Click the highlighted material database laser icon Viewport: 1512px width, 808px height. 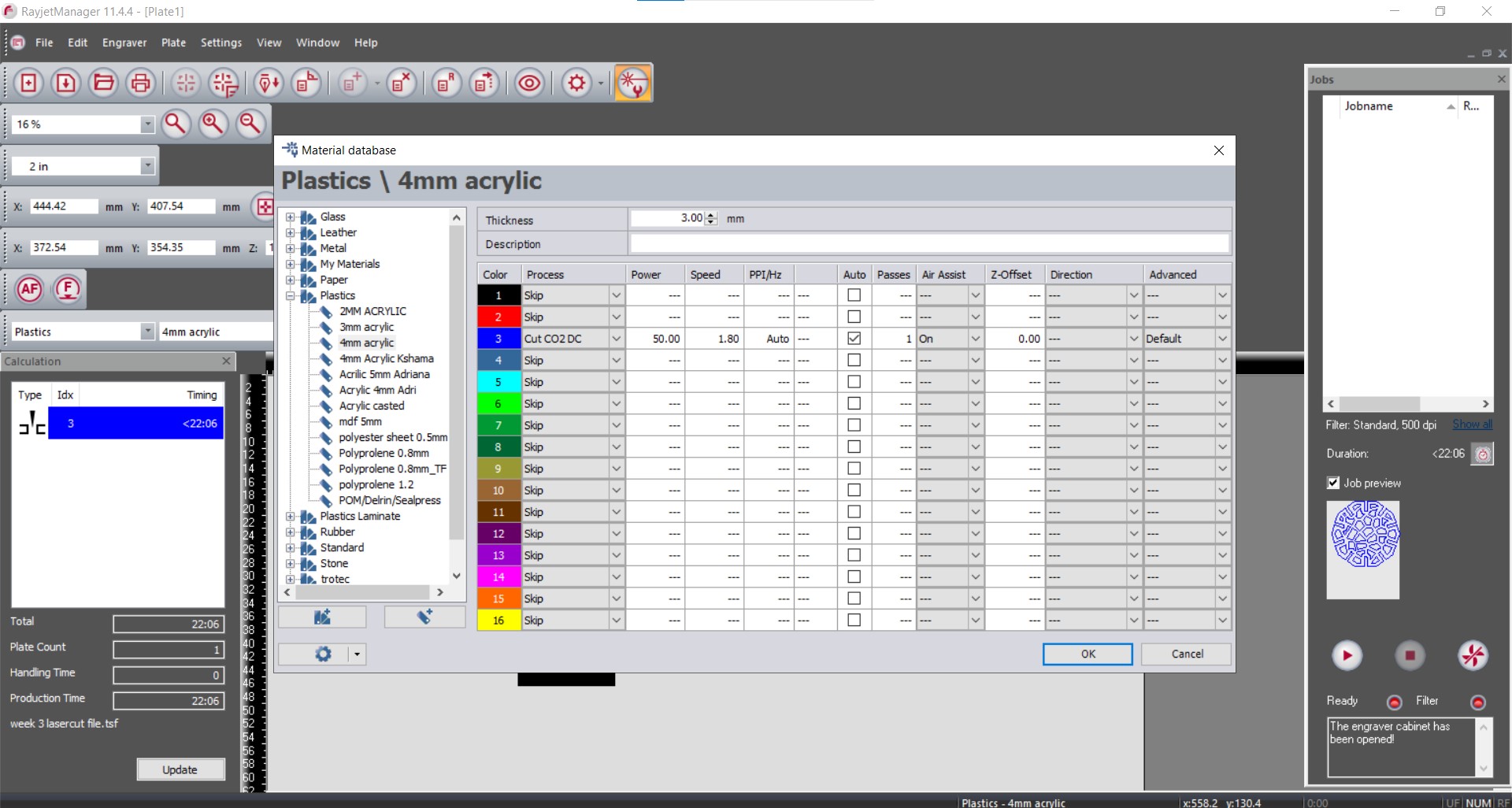click(x=633, y=83)
